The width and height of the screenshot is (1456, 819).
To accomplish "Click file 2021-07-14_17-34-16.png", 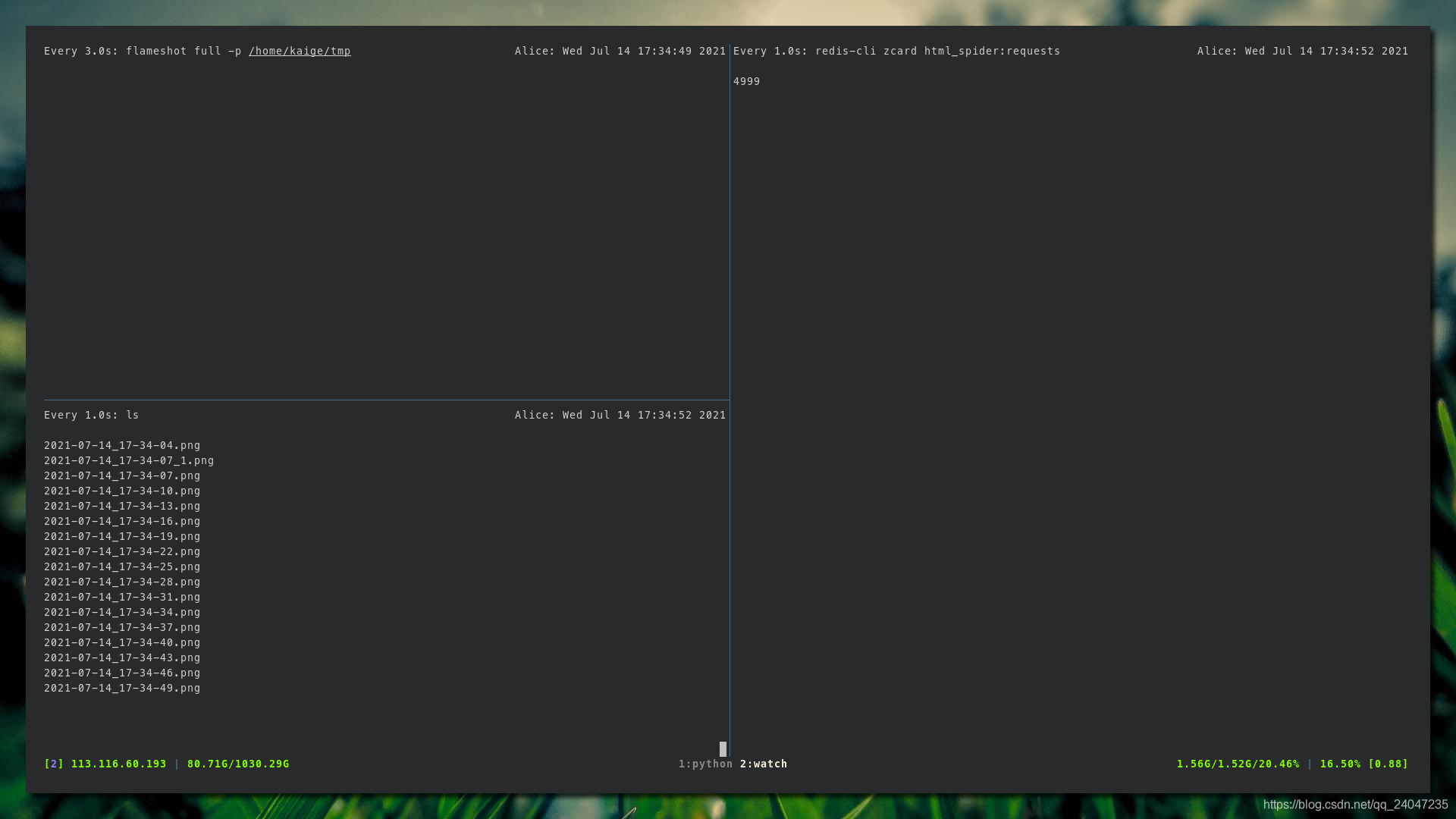I will tap(122, 521).
